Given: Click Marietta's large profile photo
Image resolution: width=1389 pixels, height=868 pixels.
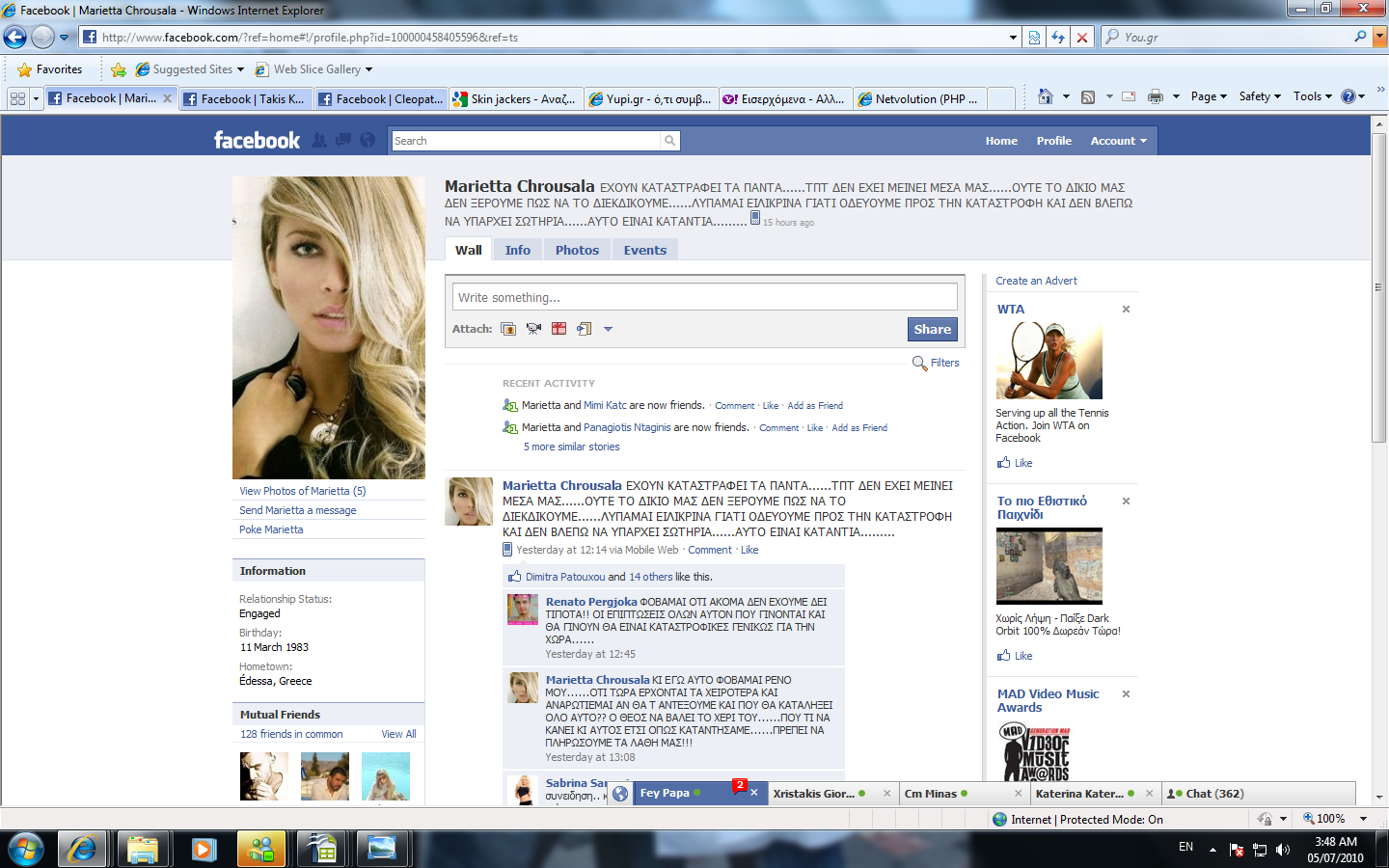Looking at the screenshot, I should (329, 328).
